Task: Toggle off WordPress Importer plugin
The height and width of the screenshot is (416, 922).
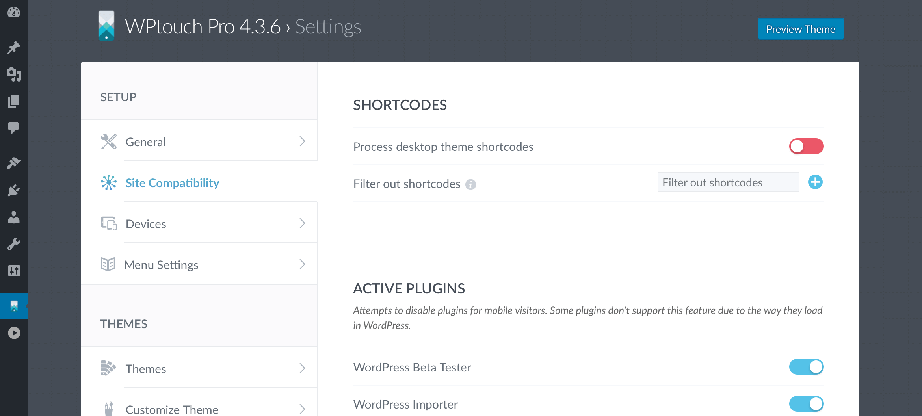Action: [806, 404]
